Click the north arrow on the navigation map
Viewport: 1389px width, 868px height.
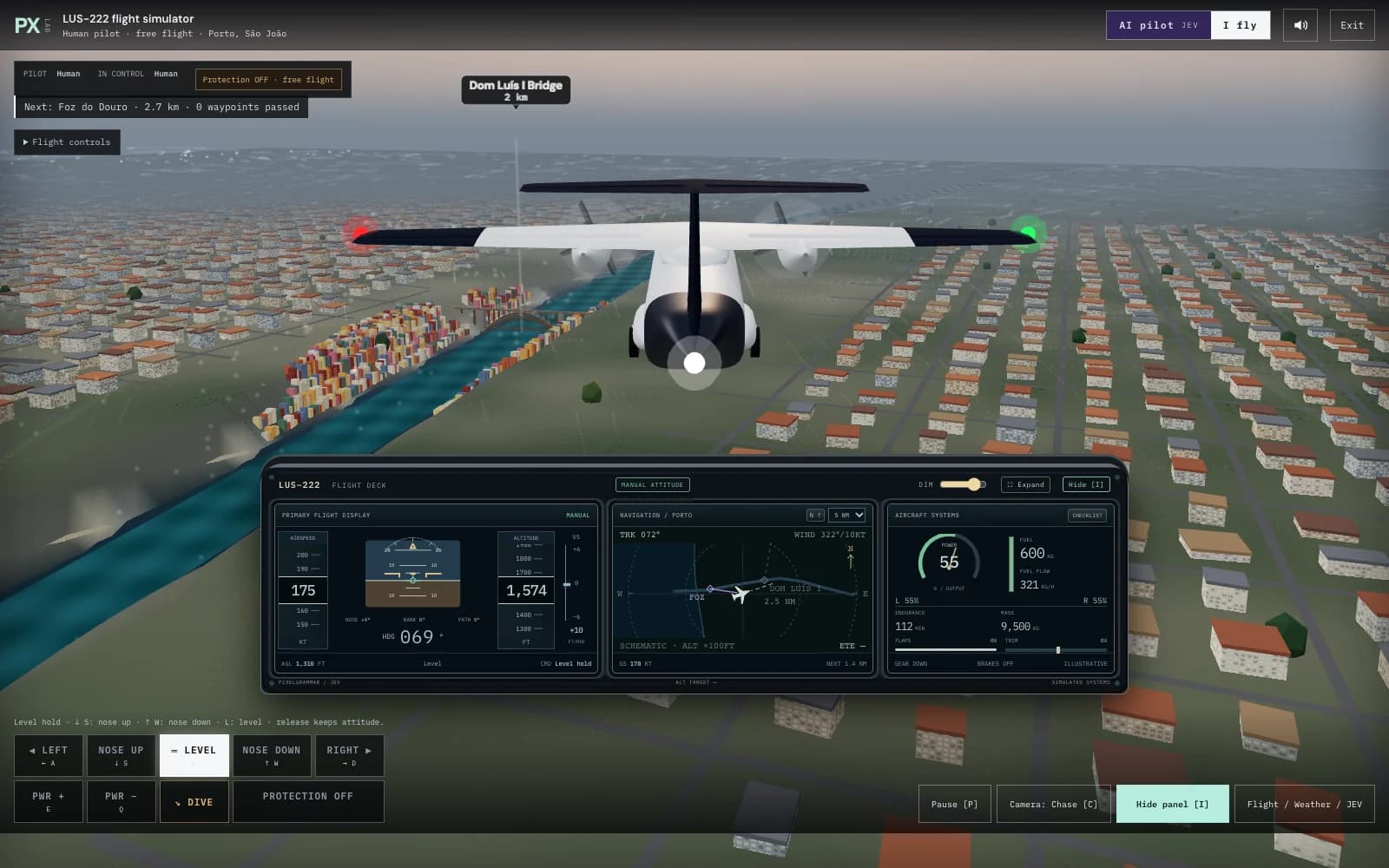850,556
